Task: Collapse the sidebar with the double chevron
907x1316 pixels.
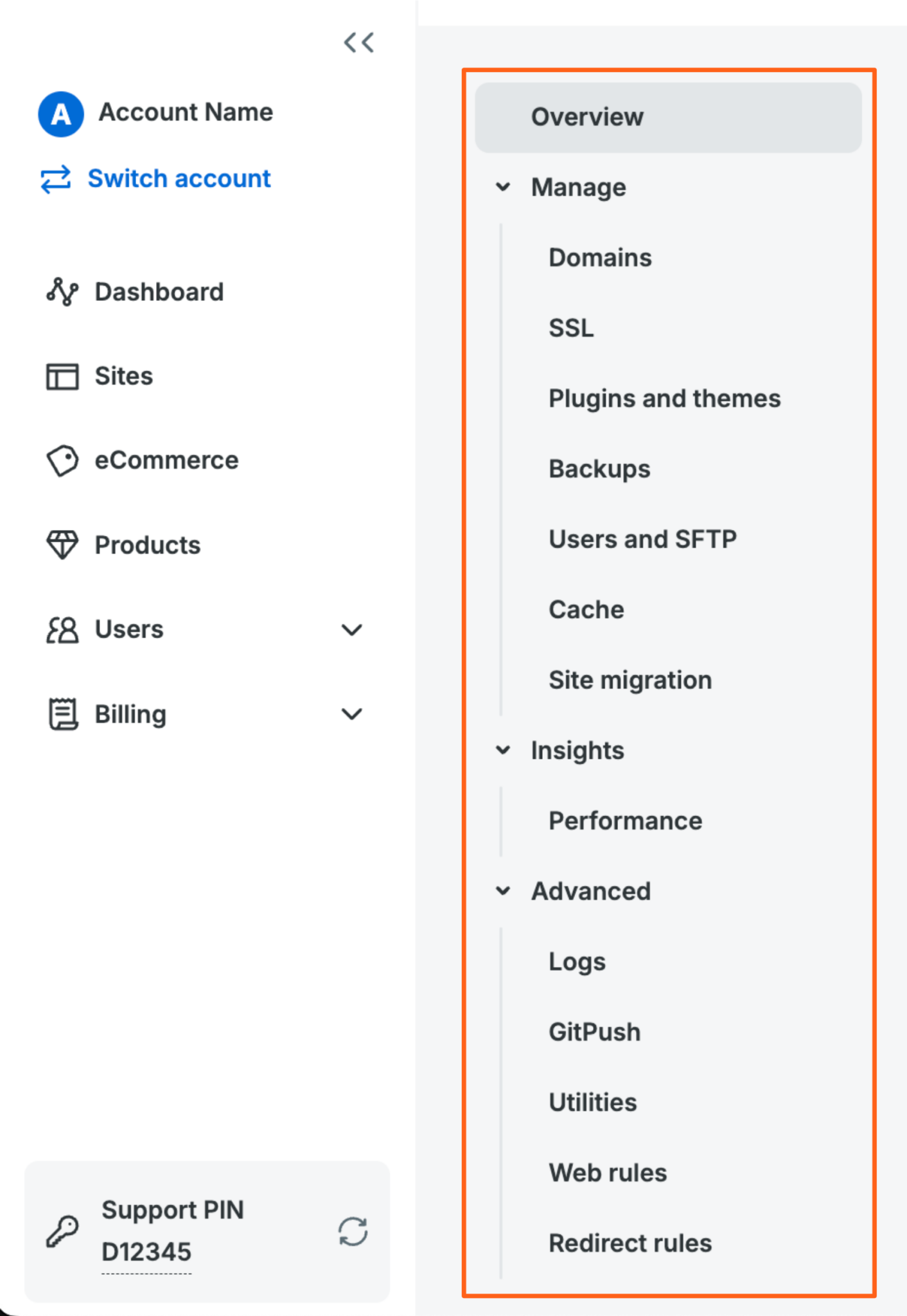Action: [358, 42]
